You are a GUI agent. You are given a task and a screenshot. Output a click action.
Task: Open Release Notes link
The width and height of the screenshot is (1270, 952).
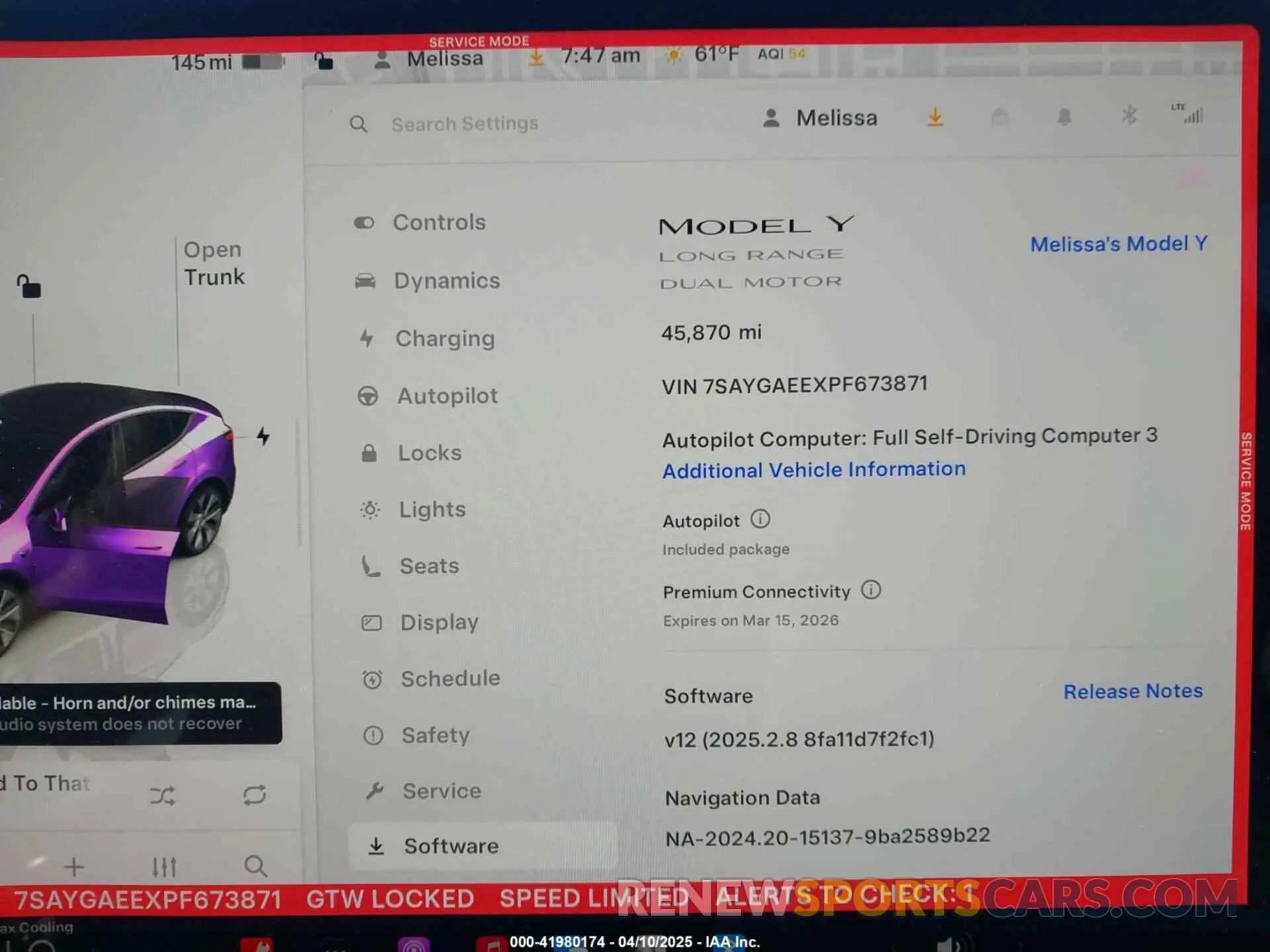tap(1133, 692)
